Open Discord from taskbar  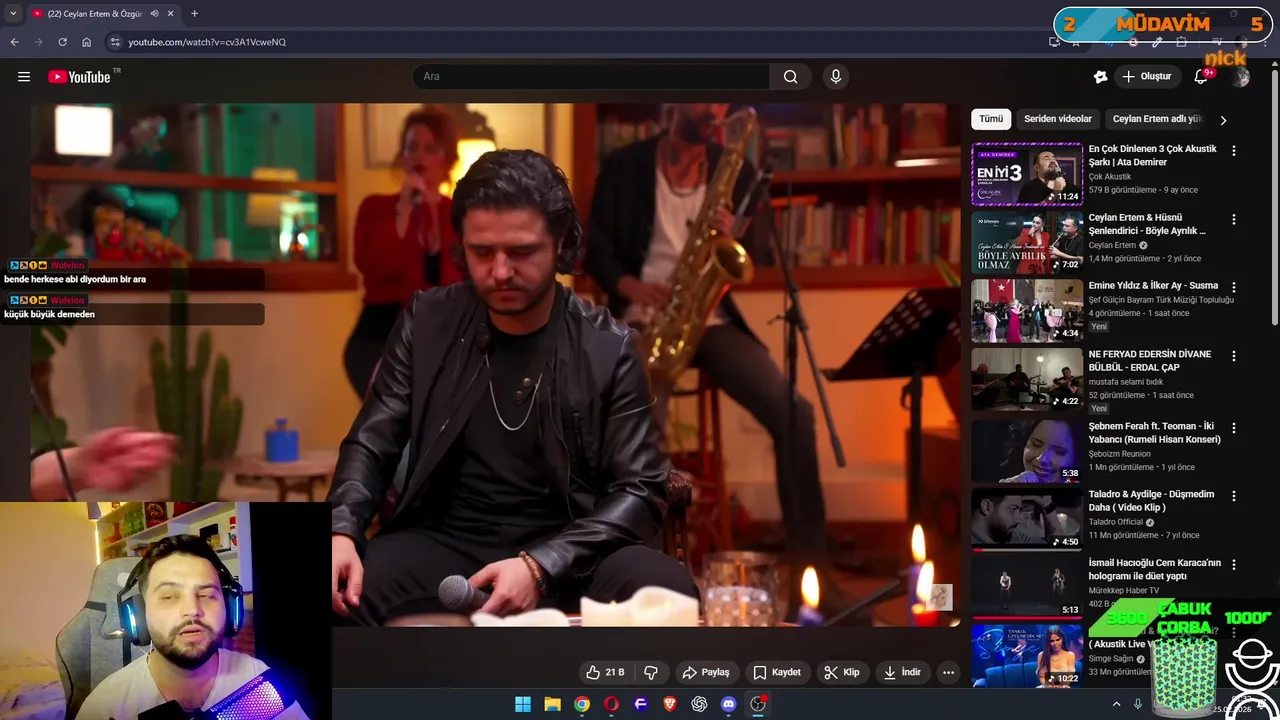point(729,704)
